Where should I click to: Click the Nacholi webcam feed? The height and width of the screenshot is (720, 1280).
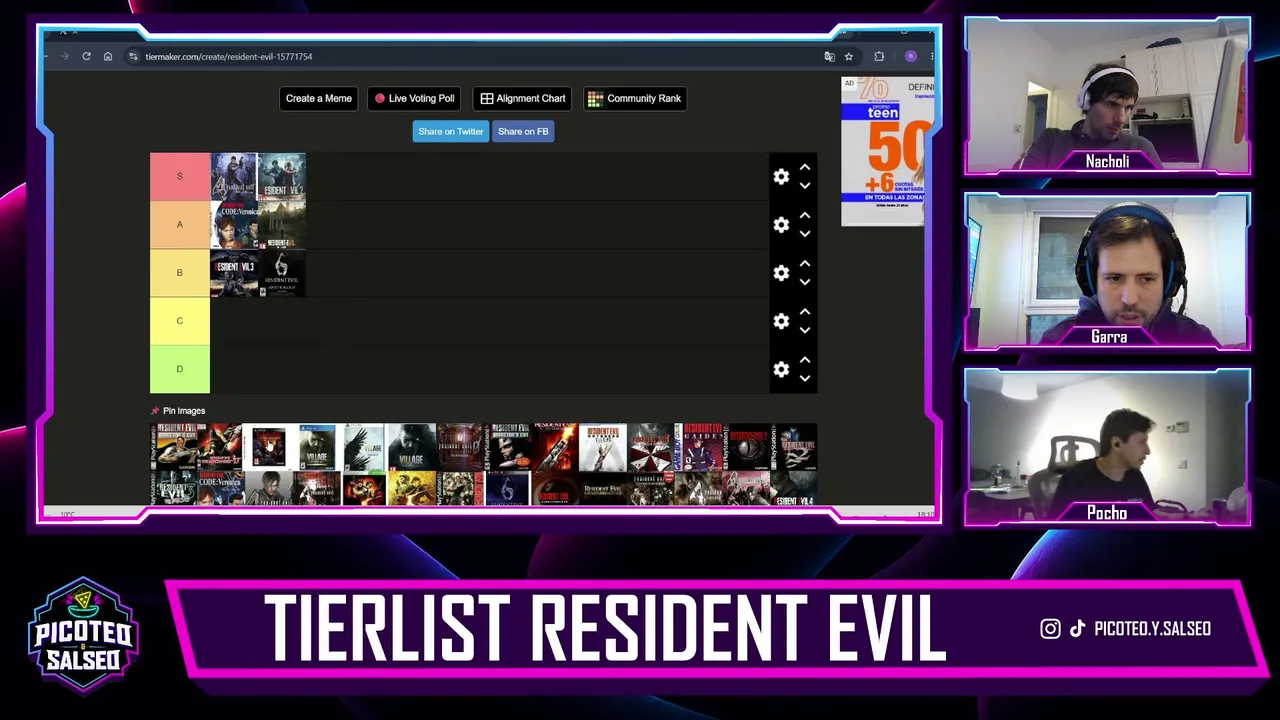tap(1107, 95)
